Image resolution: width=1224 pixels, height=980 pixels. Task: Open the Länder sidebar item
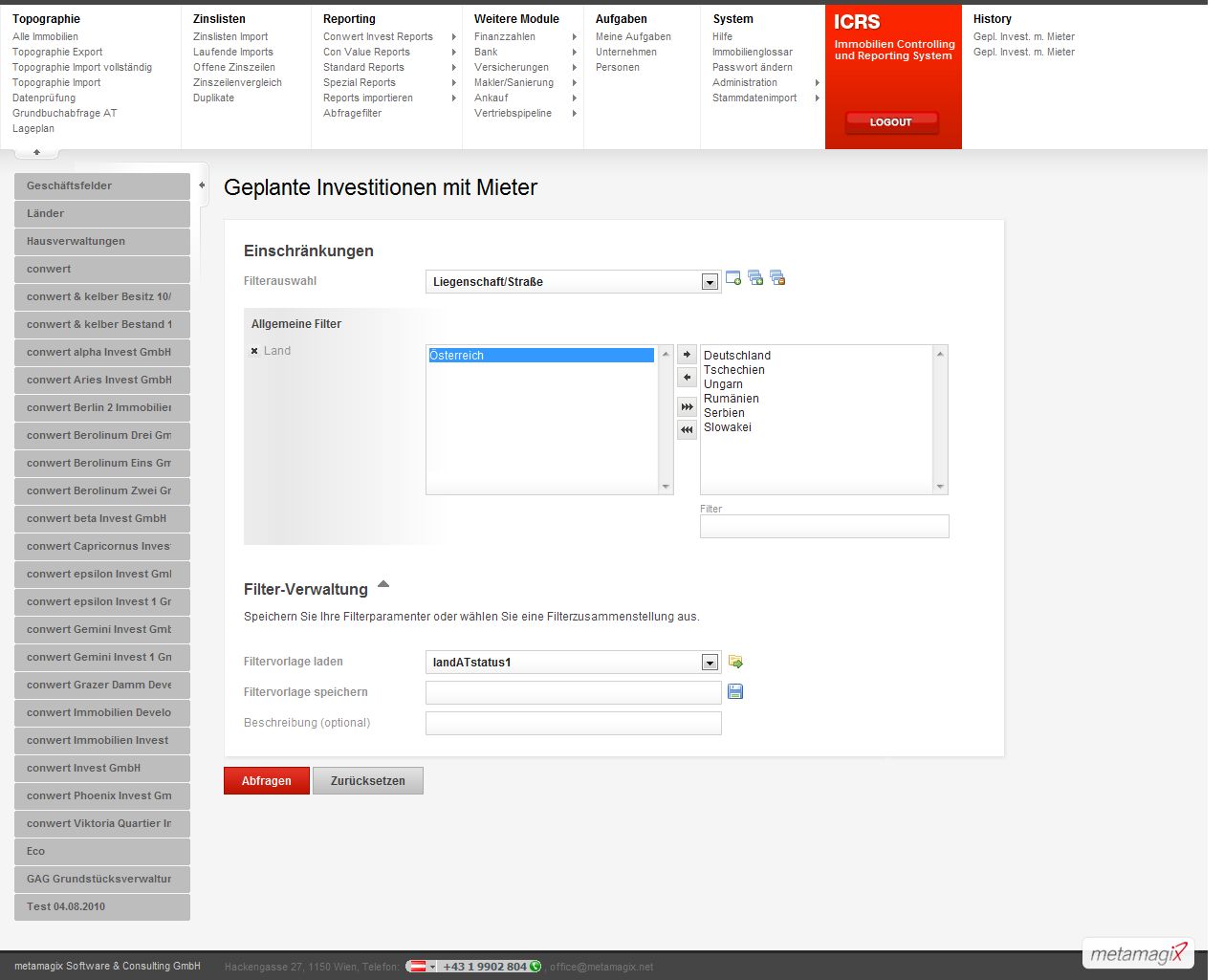point(102,213)
